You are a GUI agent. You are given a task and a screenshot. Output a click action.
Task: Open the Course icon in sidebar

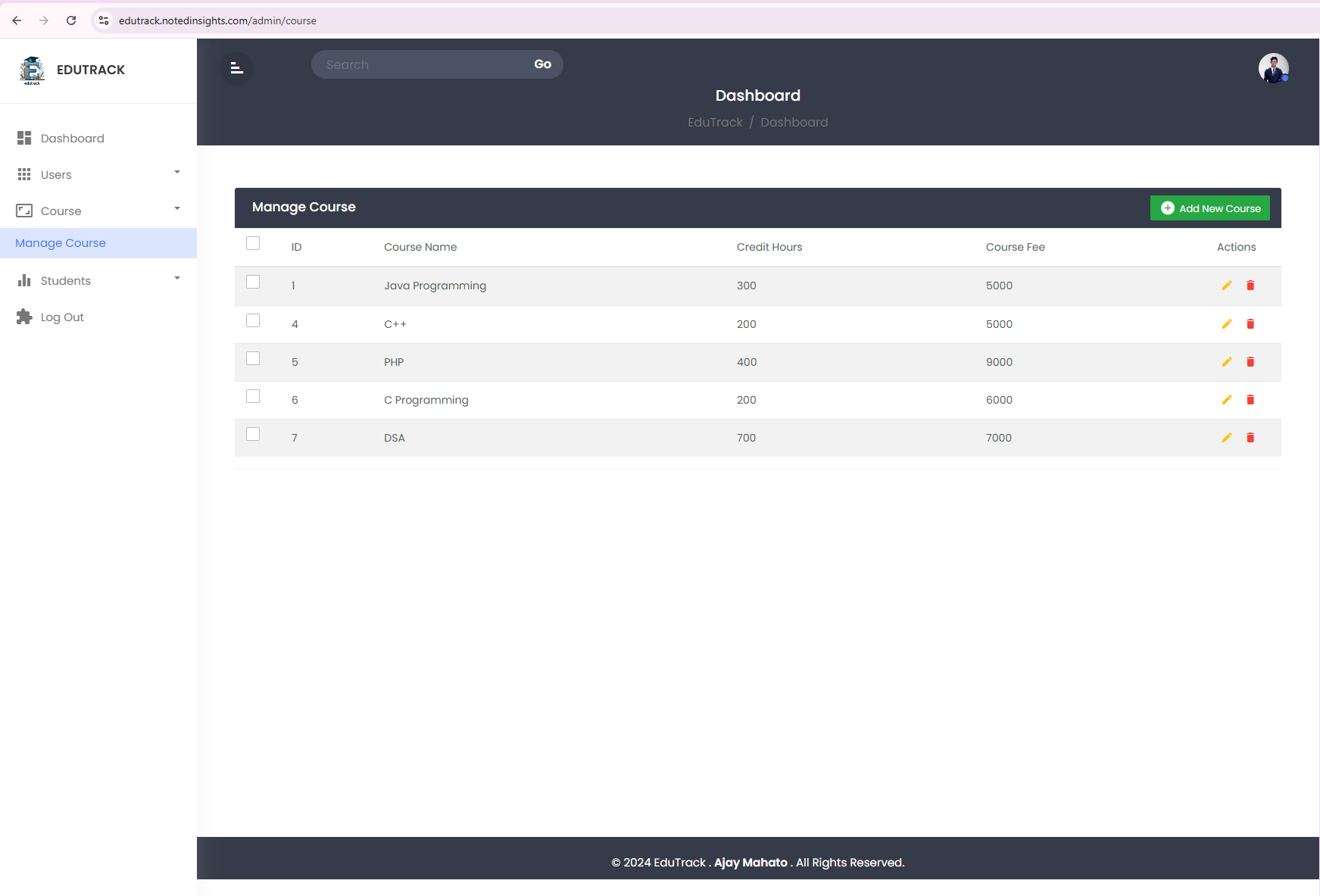click(x=25, y=211)
